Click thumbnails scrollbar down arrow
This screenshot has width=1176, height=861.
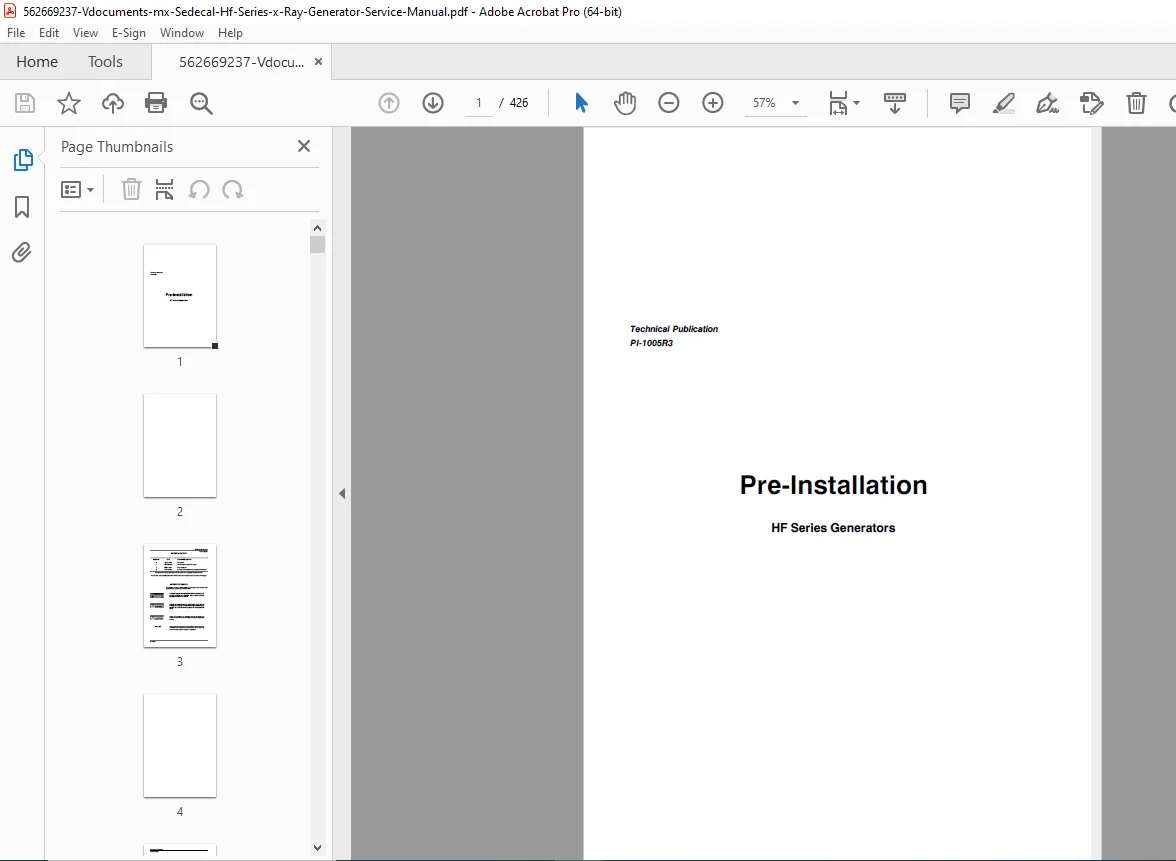[317, 848]
